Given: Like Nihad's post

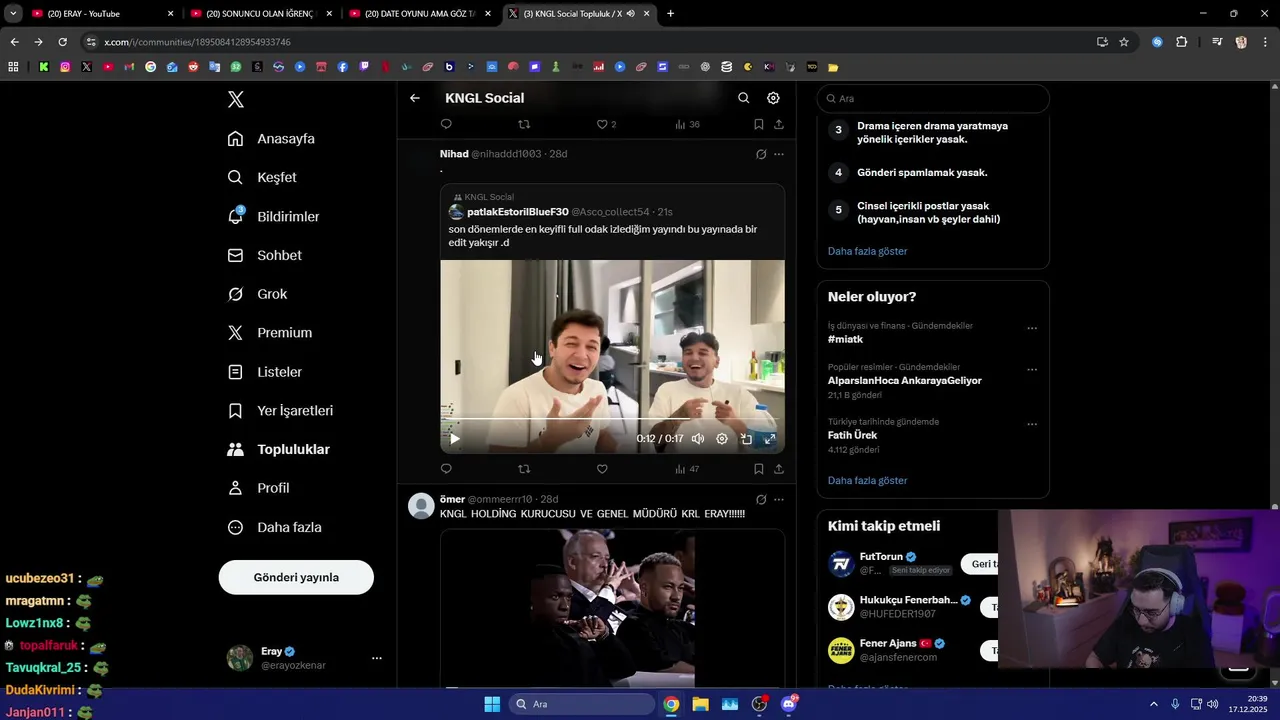Looking at the screenshot, I should point(602,469).
